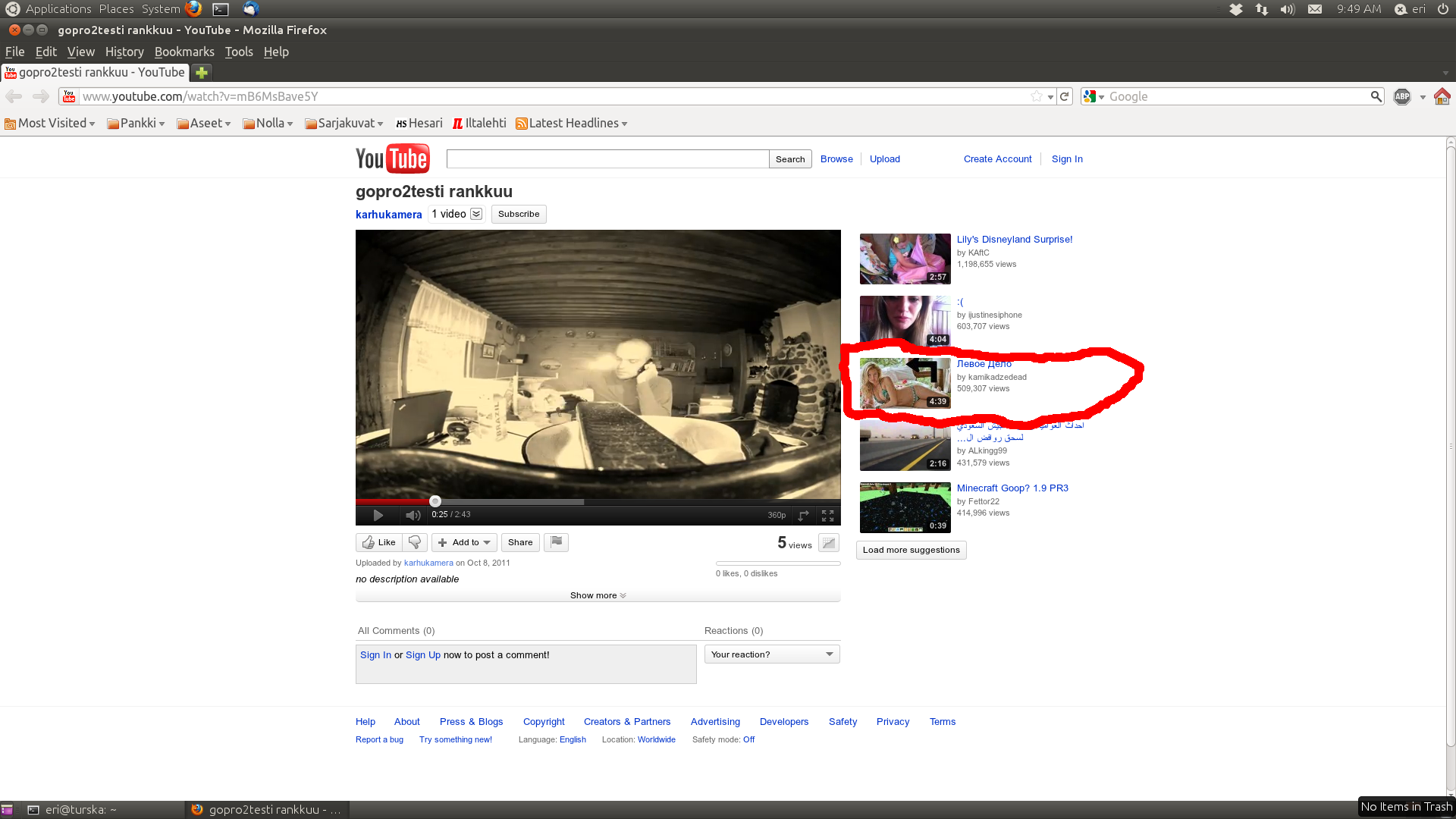Open the Add to dropdown
The image size is (1456, 819).
464,542
